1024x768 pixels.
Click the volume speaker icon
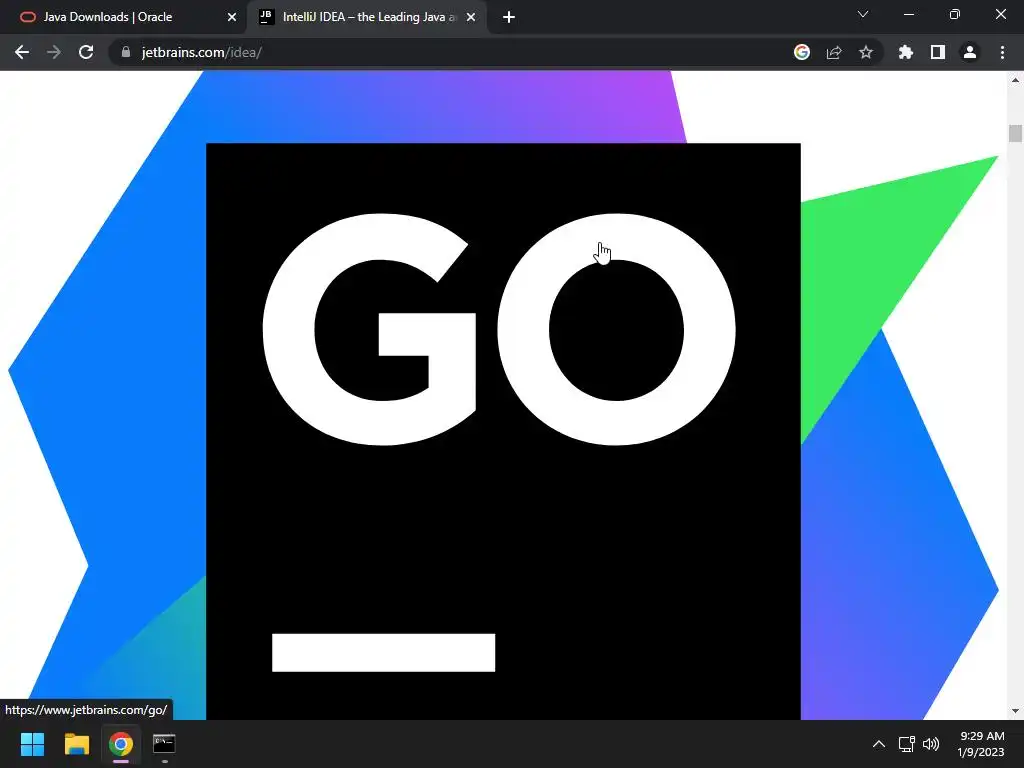tap(931, 744)
